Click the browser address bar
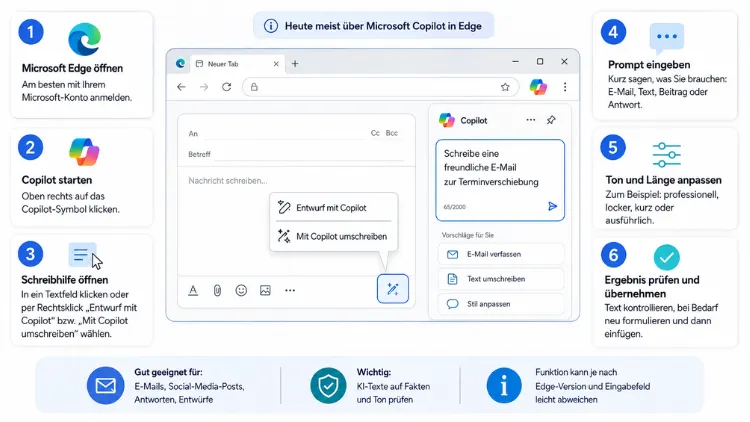 click(381, 87)
